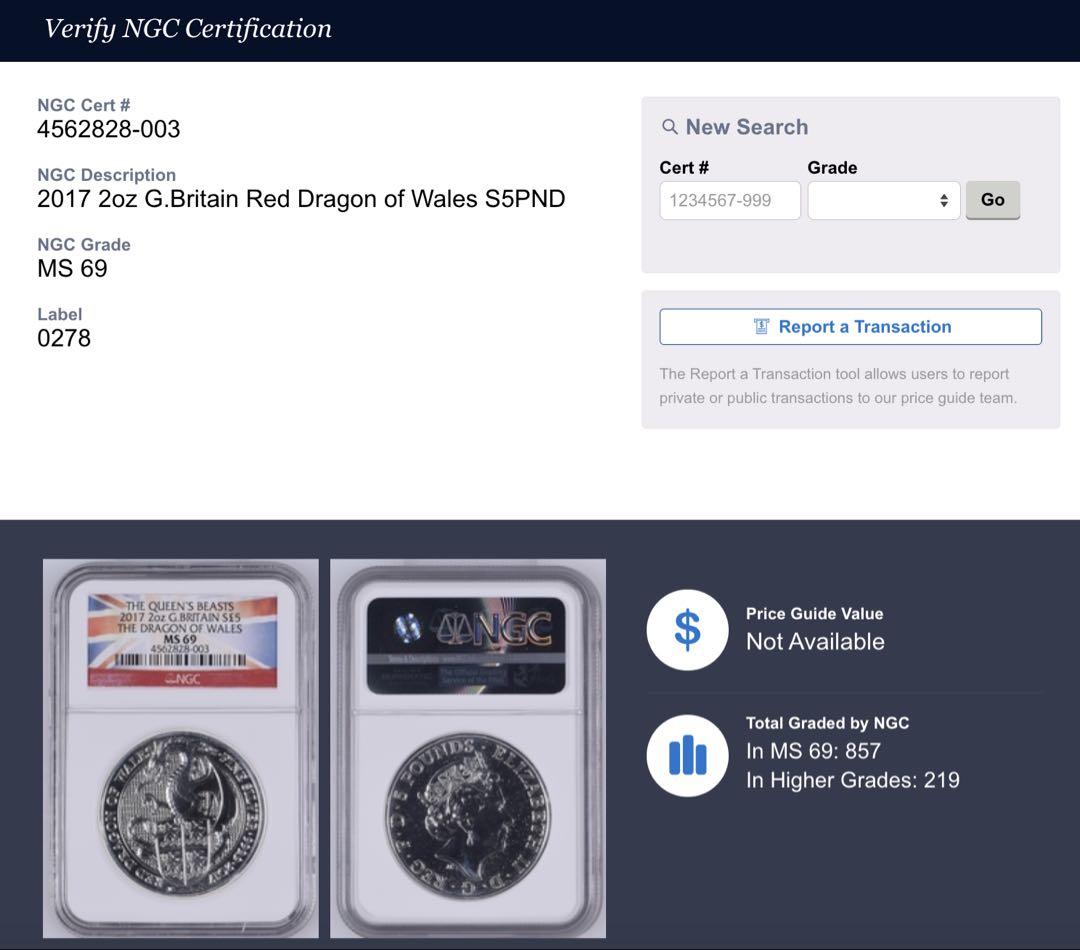
Task: Click the In Higher Grades: 219 count
Action: [853, 780]
